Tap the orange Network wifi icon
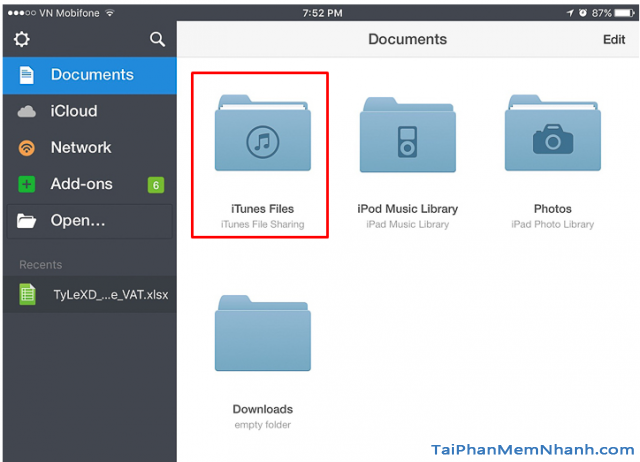 (x=27, y=148)
